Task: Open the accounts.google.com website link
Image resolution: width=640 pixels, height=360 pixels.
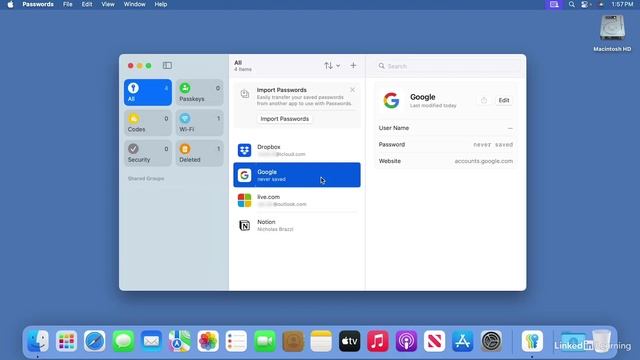Action: [x=484, y=161]
